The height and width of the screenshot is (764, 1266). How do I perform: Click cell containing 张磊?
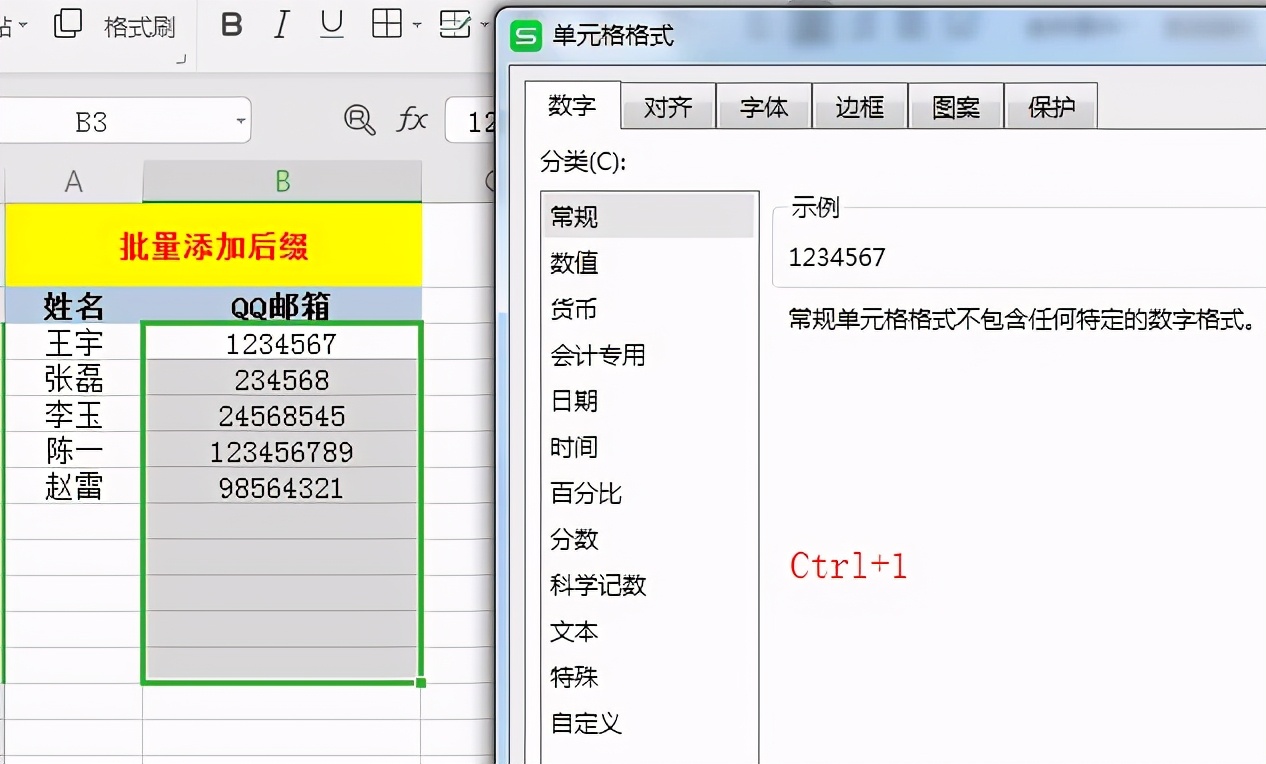tap(74, 378)
